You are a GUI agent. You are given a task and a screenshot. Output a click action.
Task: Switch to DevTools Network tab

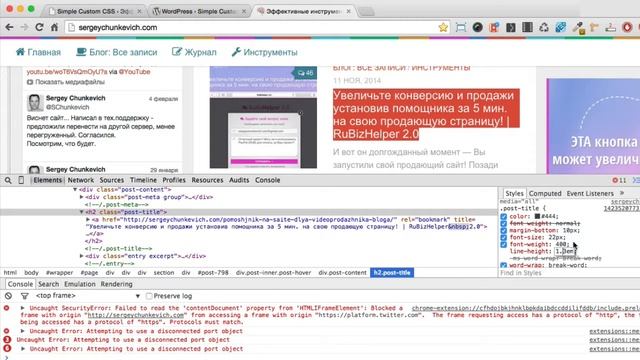[80, 180]
